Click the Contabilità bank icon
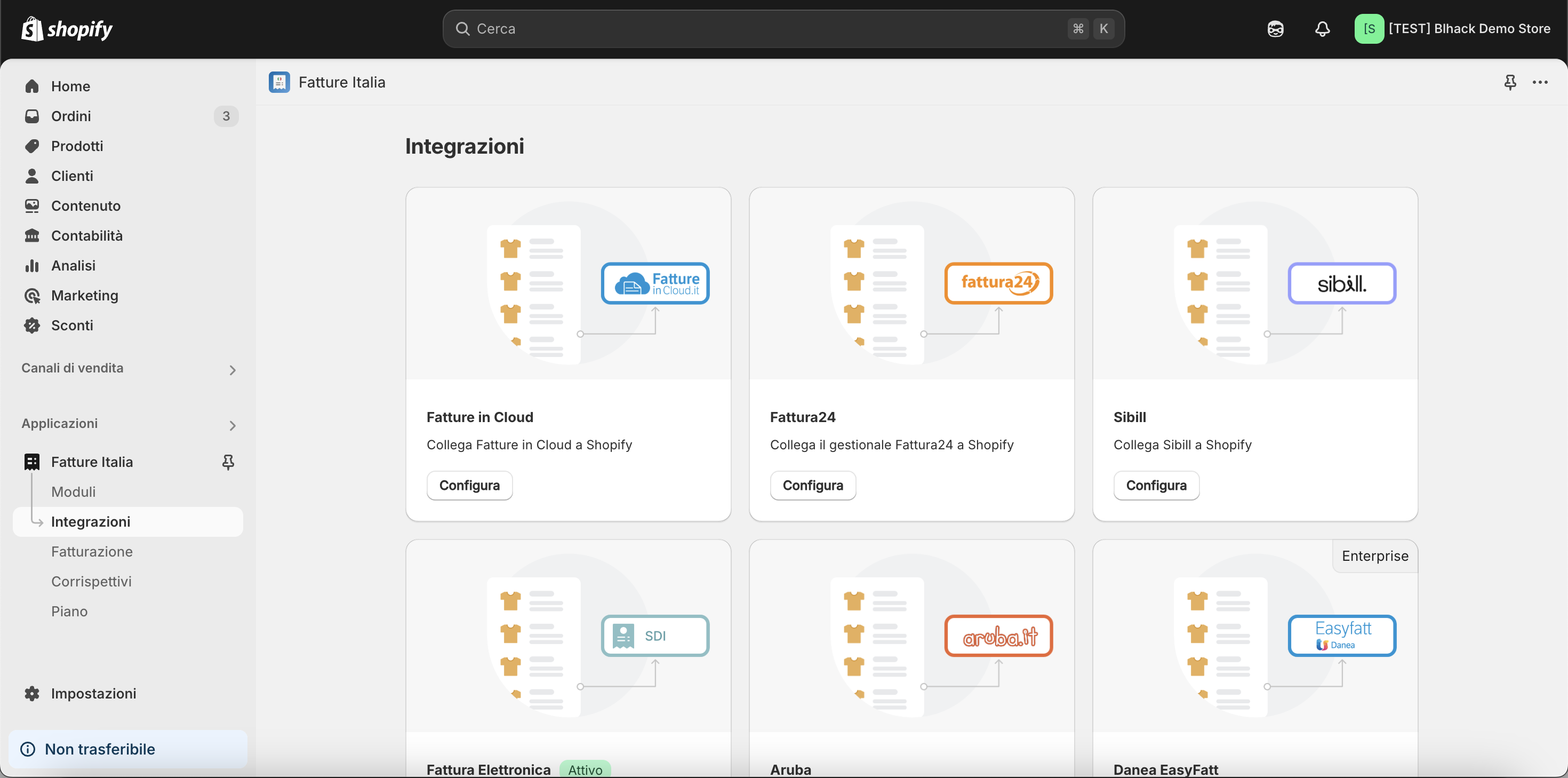 32,235
